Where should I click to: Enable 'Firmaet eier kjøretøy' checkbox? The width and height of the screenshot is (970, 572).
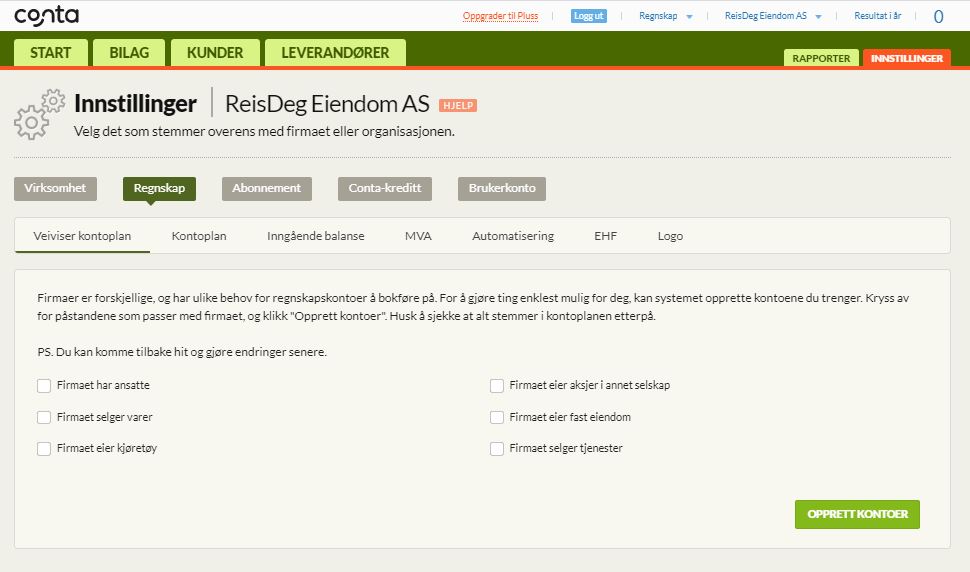(44, 448)
